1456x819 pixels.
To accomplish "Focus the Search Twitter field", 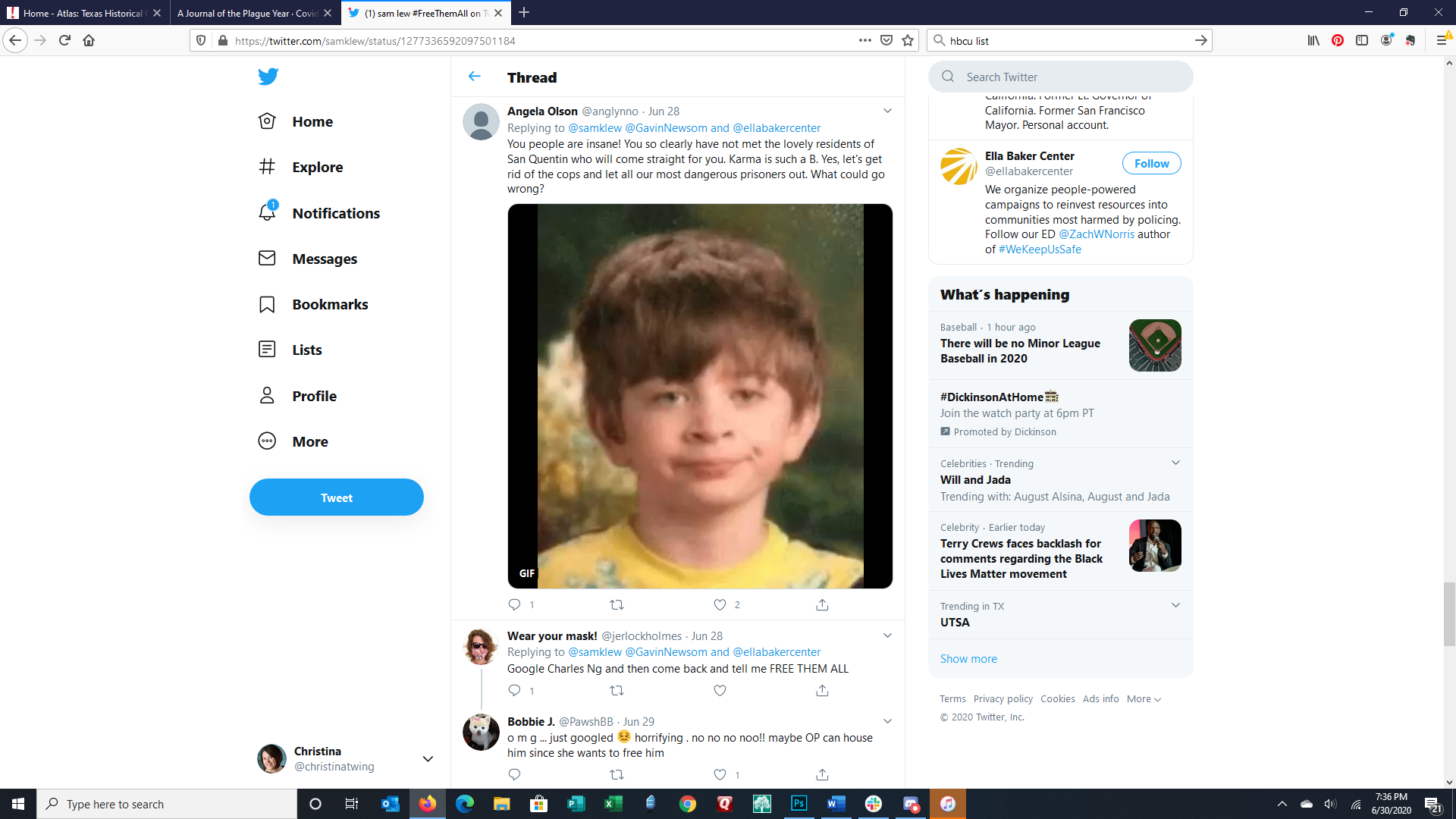I will pos(1062,77).
